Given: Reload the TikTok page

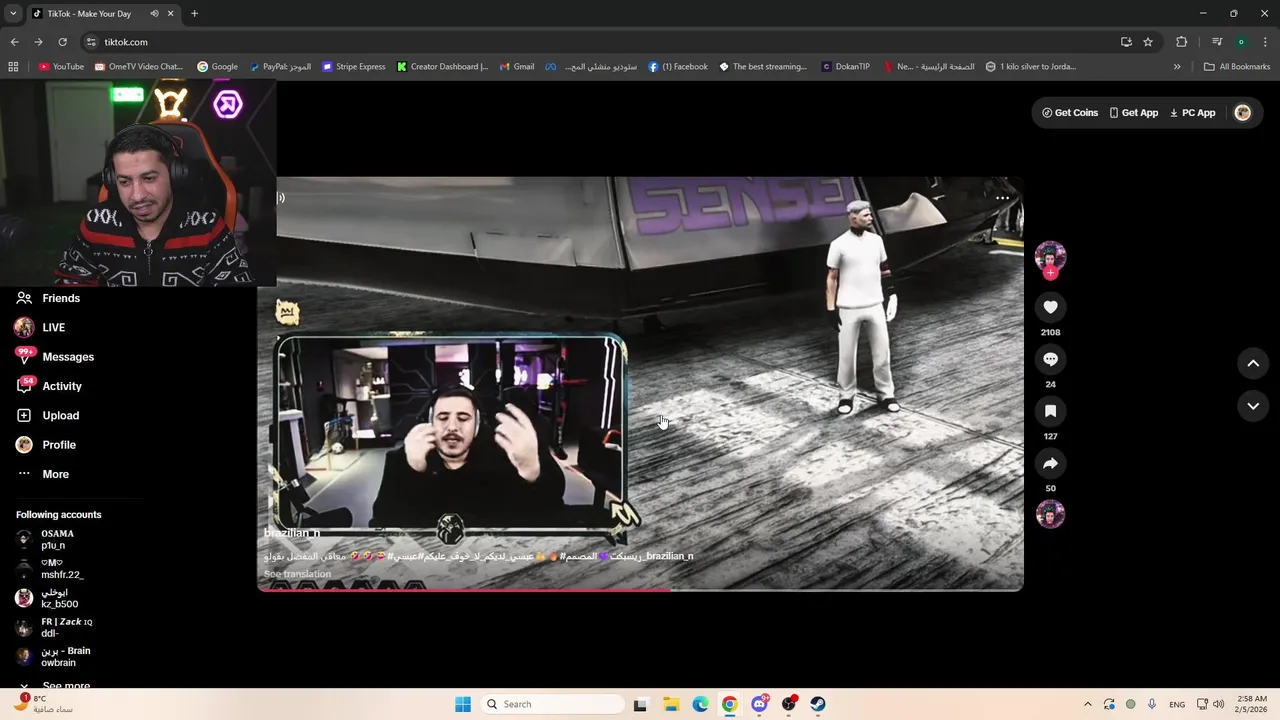Looking at the screenshot, I should pyautogui.click(x=62, y=42).
